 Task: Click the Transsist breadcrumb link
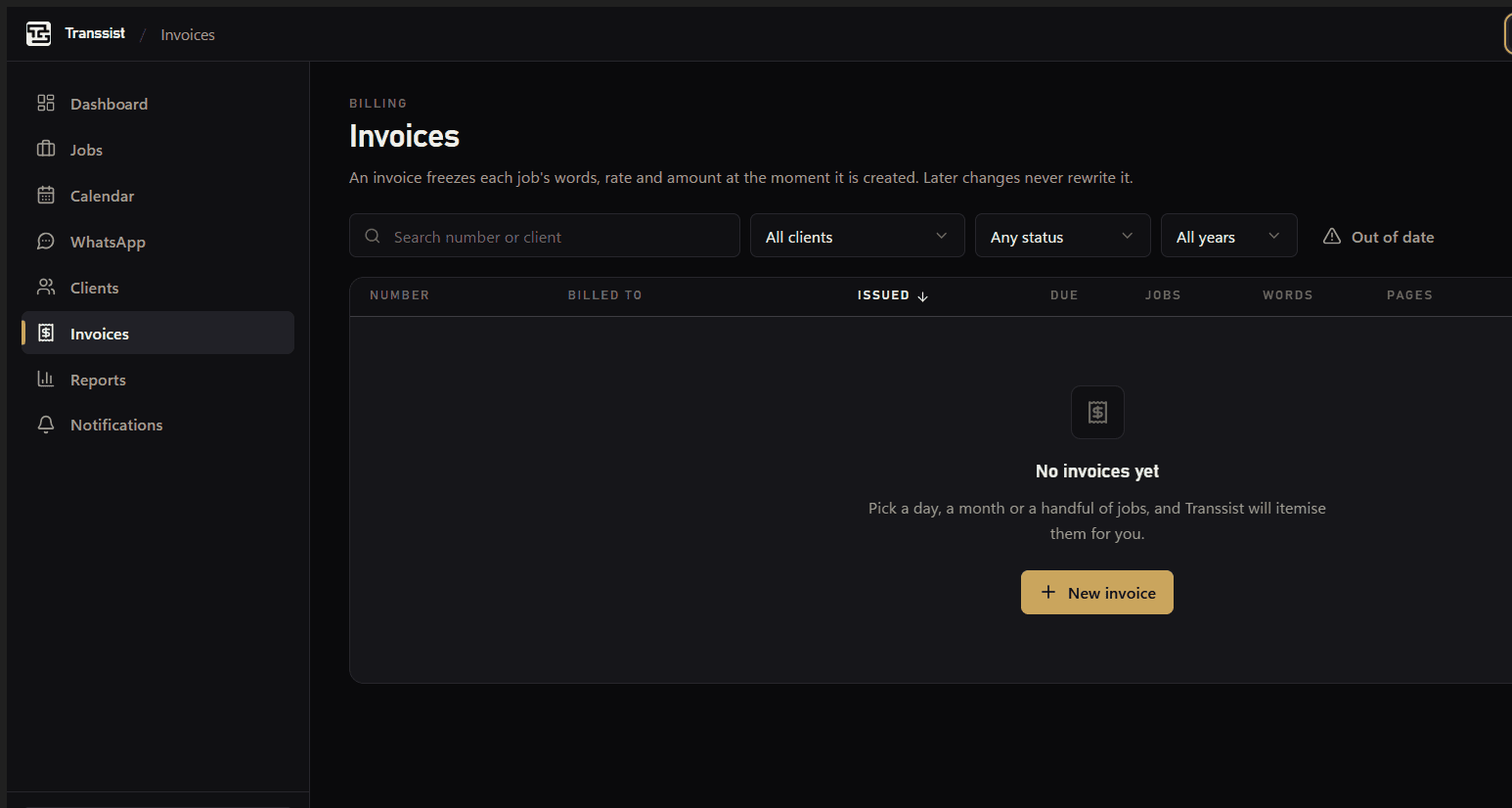pos(95,33)
